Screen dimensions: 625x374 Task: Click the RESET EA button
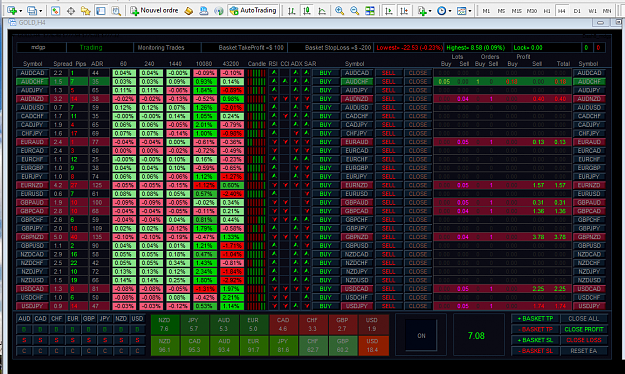tap(584, 351)
